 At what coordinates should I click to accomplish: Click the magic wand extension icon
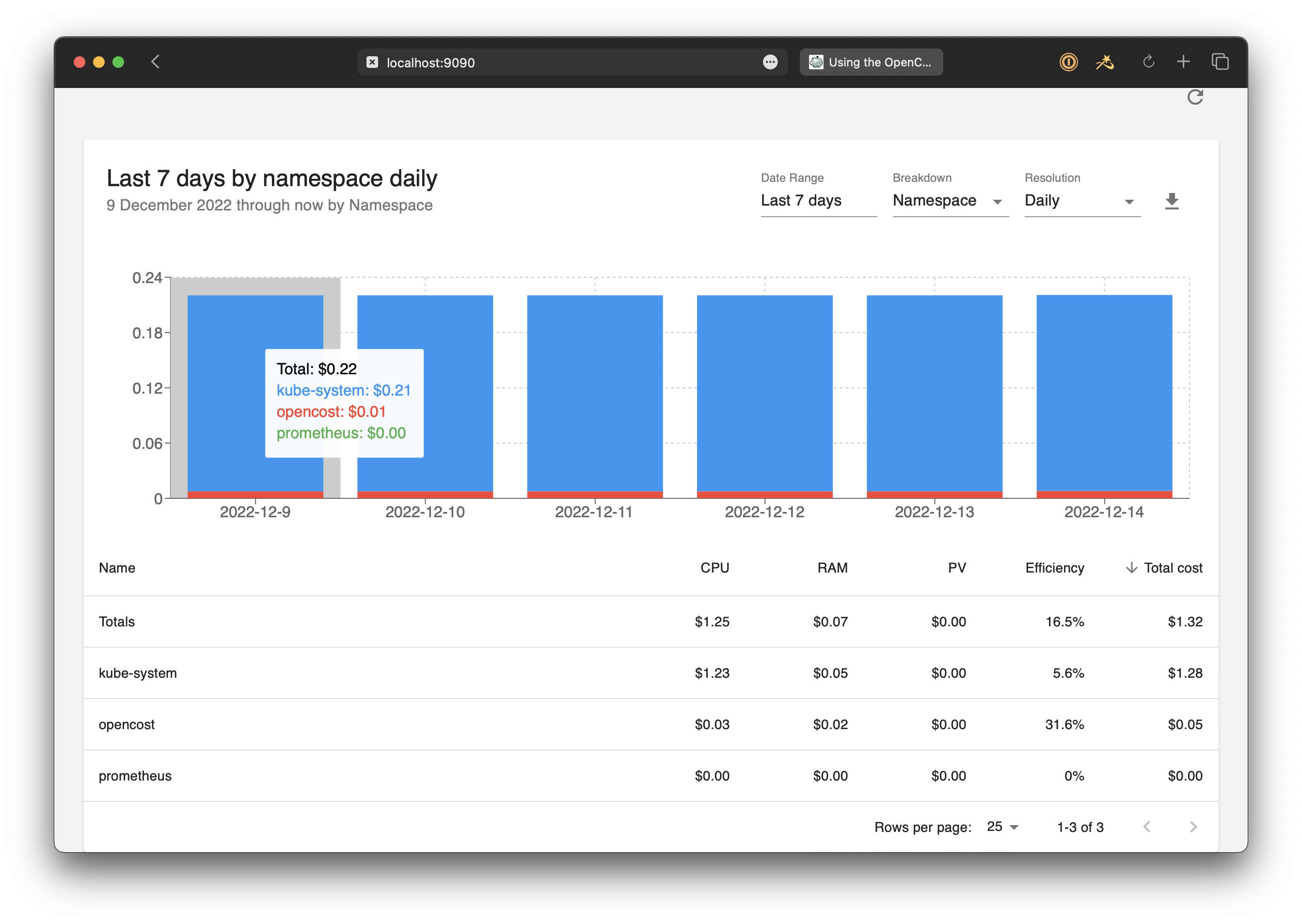pyautogui.click(x=1105, y=62)
